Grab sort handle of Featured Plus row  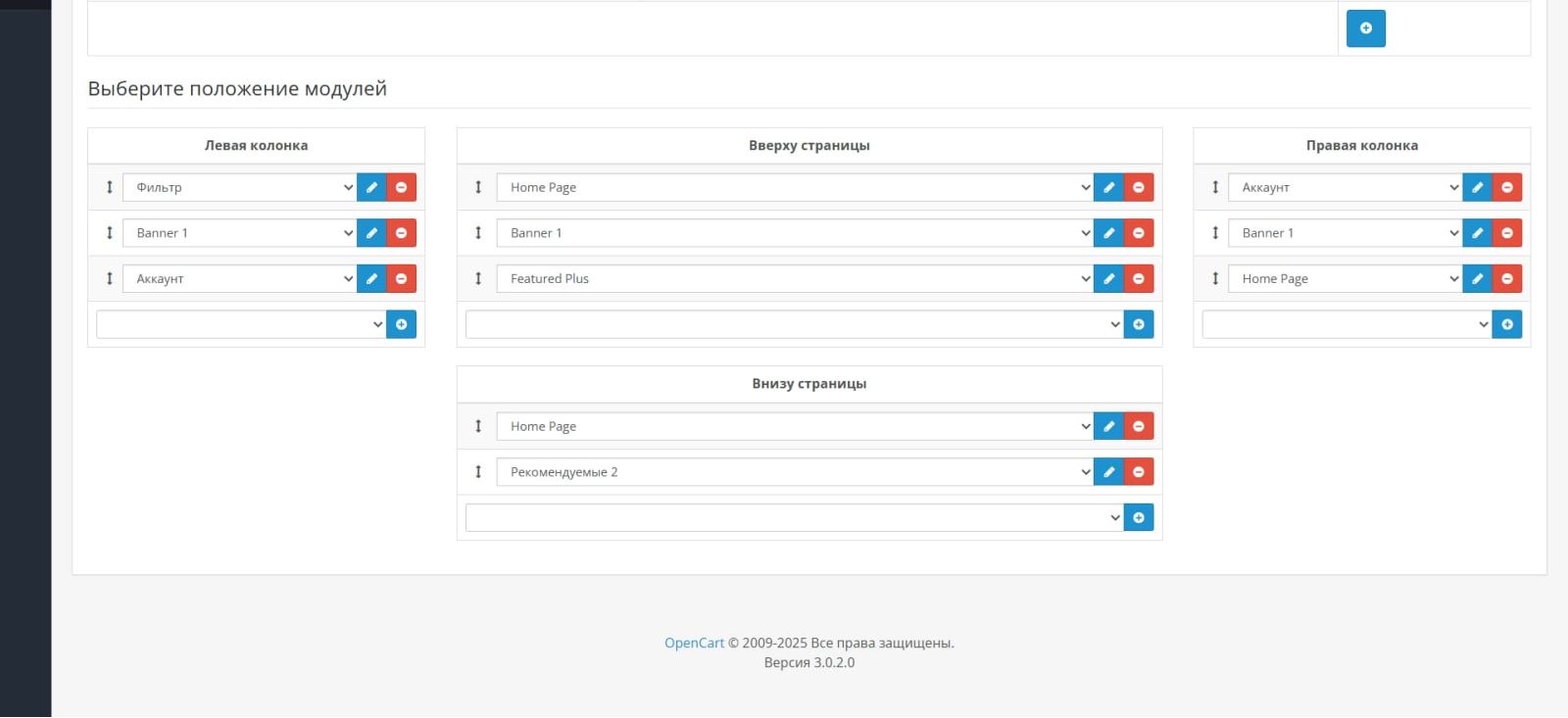[478, 279]
